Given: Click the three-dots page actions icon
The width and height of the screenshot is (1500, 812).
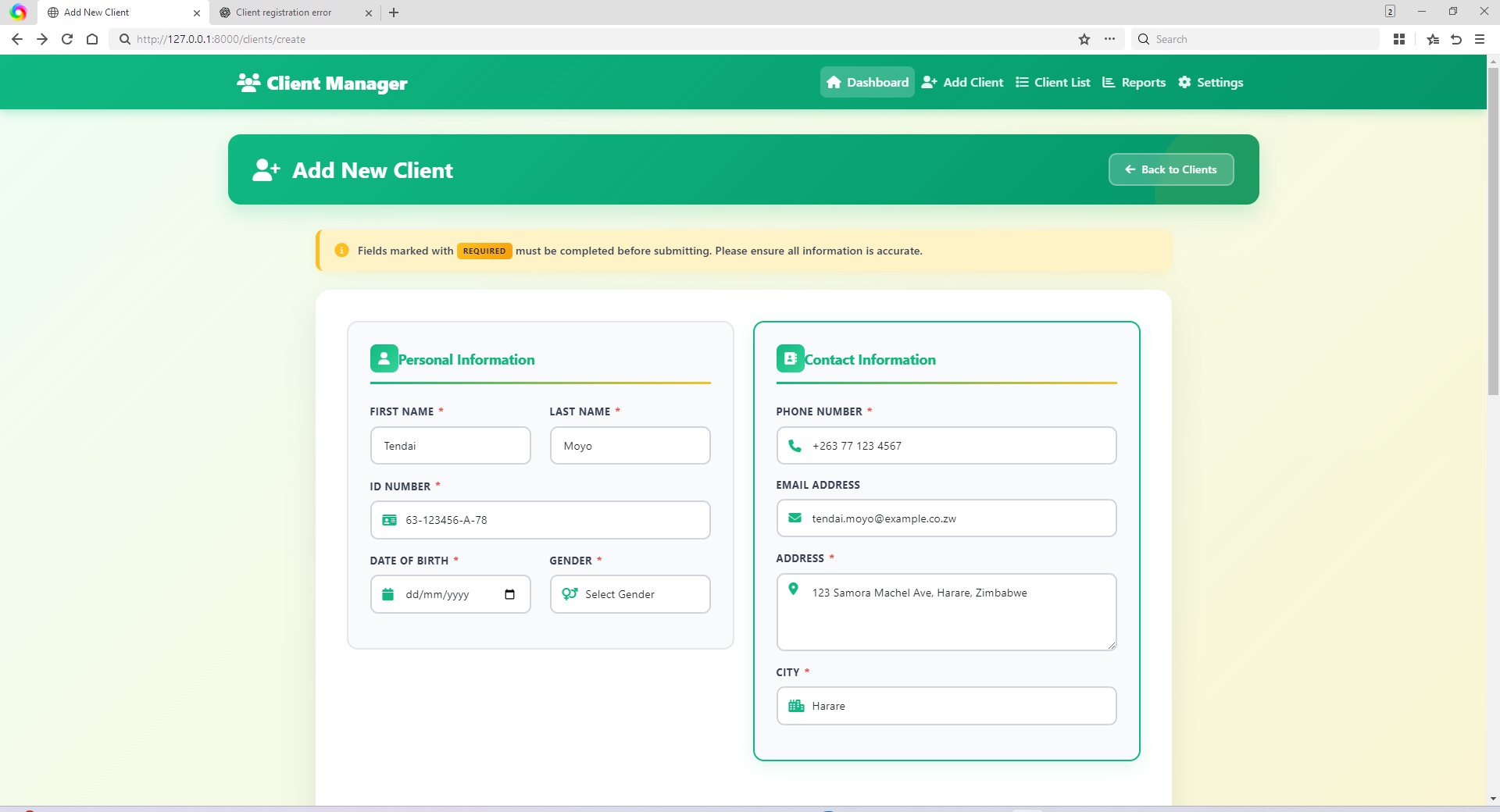Looking at the screenshot, I should [x=1109, y=39].
